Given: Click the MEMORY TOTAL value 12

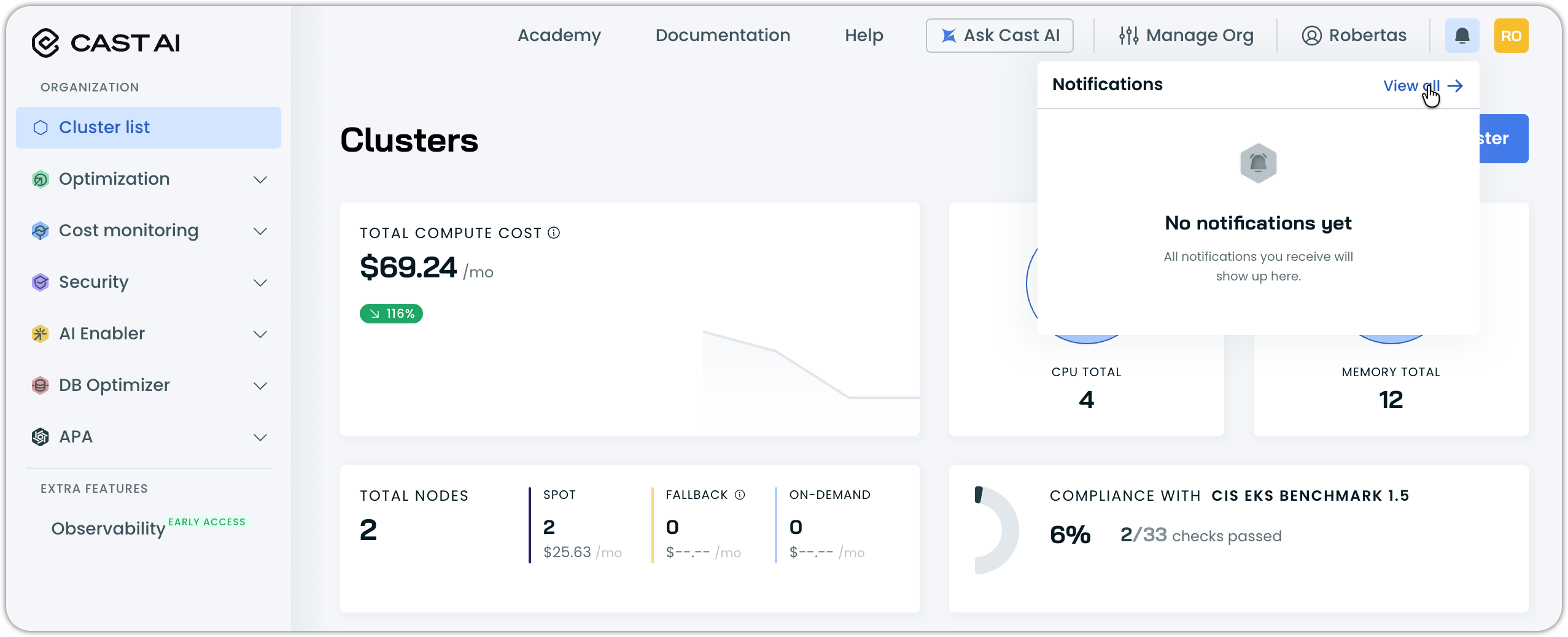Looking at the screenshot, I should coord(1391,400).
